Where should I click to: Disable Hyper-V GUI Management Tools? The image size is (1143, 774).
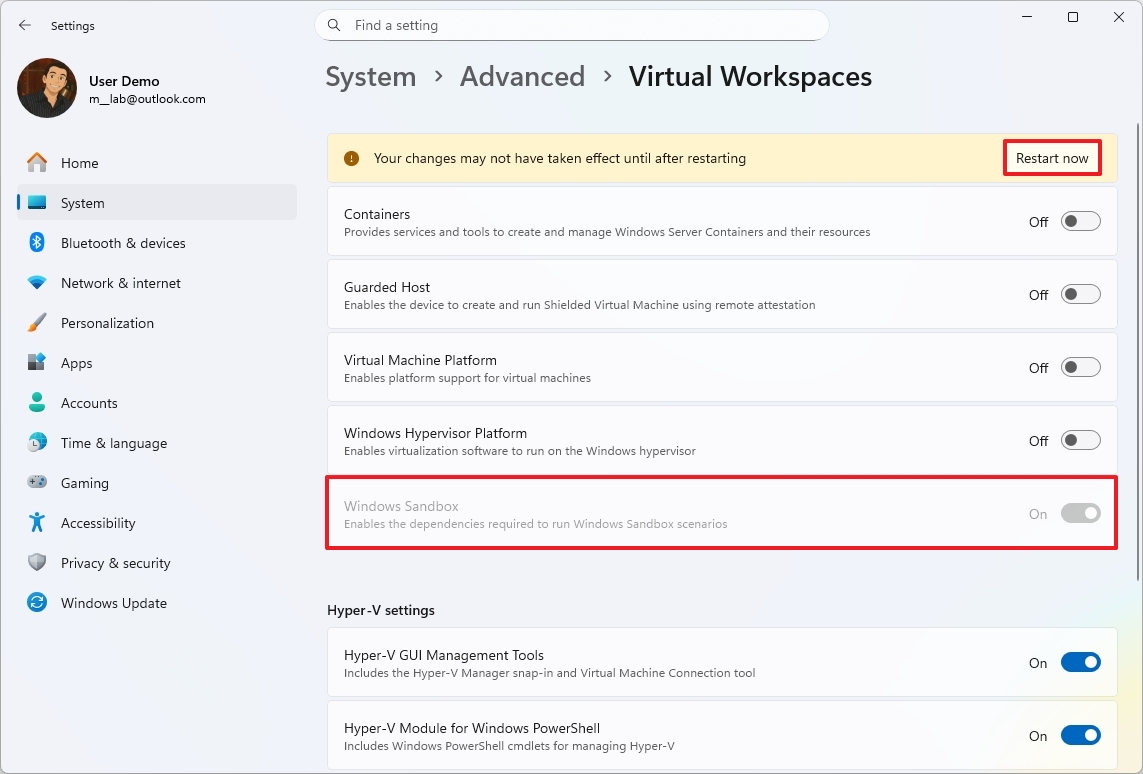(x=1080, y=662)
